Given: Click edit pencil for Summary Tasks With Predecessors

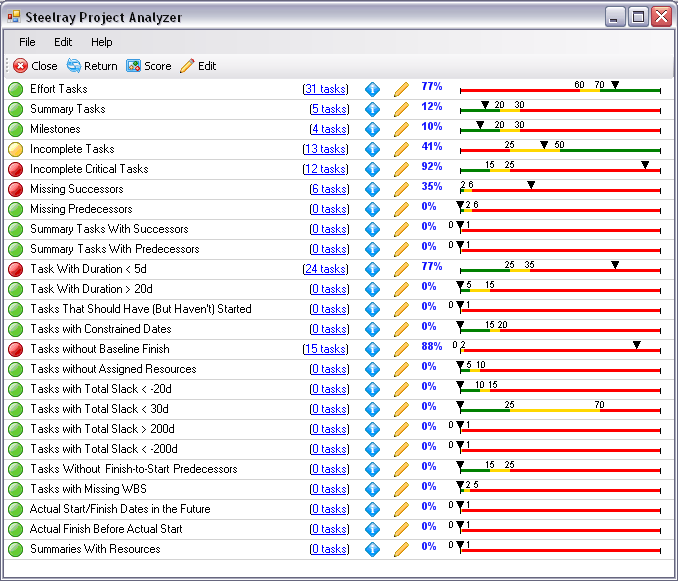Looking at the screenshot, I should 401,249.
